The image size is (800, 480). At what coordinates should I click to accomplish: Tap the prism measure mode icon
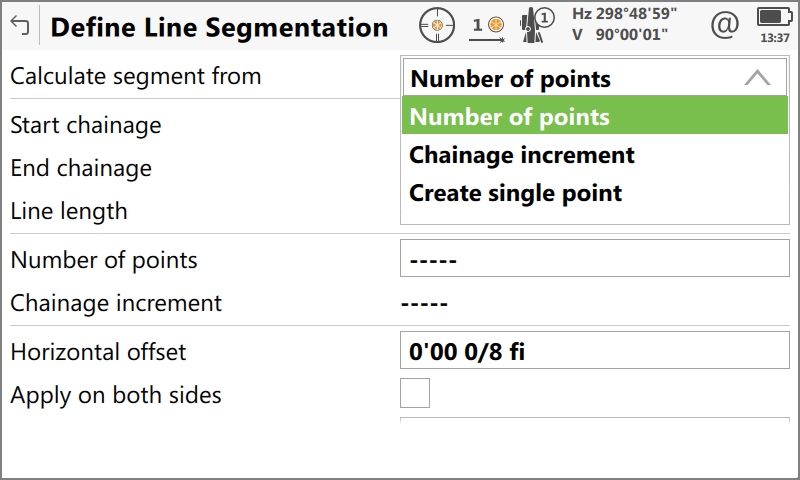point(489,25)
